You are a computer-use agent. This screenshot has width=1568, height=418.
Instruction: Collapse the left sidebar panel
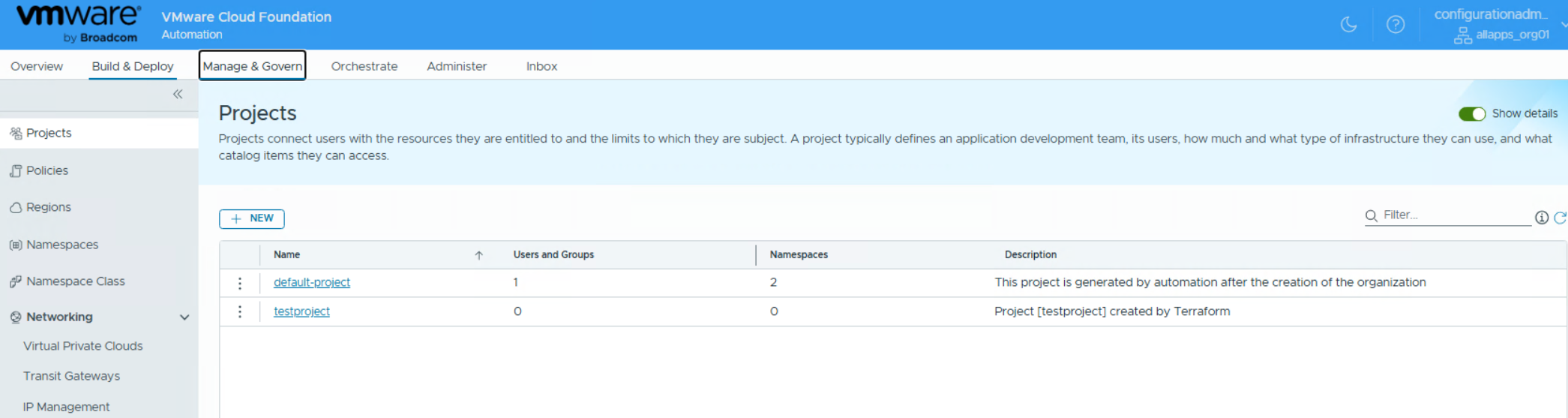178,95
